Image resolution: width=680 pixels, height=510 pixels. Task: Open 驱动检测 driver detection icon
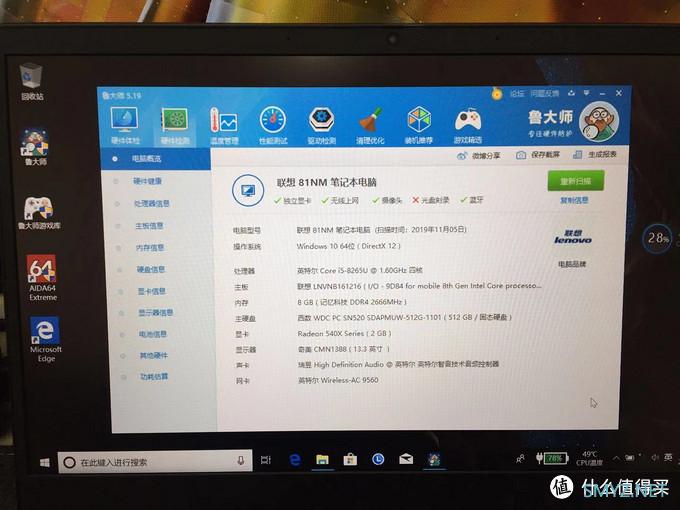coord(321,125)
